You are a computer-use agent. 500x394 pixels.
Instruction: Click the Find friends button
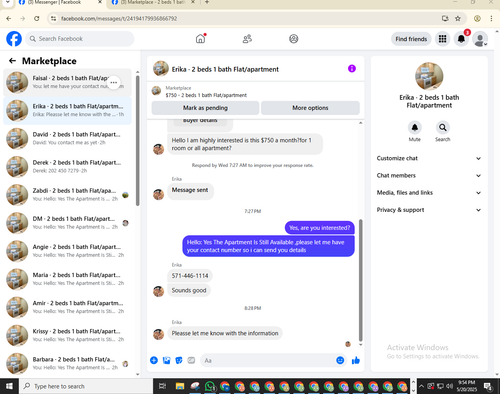(411, 39)
